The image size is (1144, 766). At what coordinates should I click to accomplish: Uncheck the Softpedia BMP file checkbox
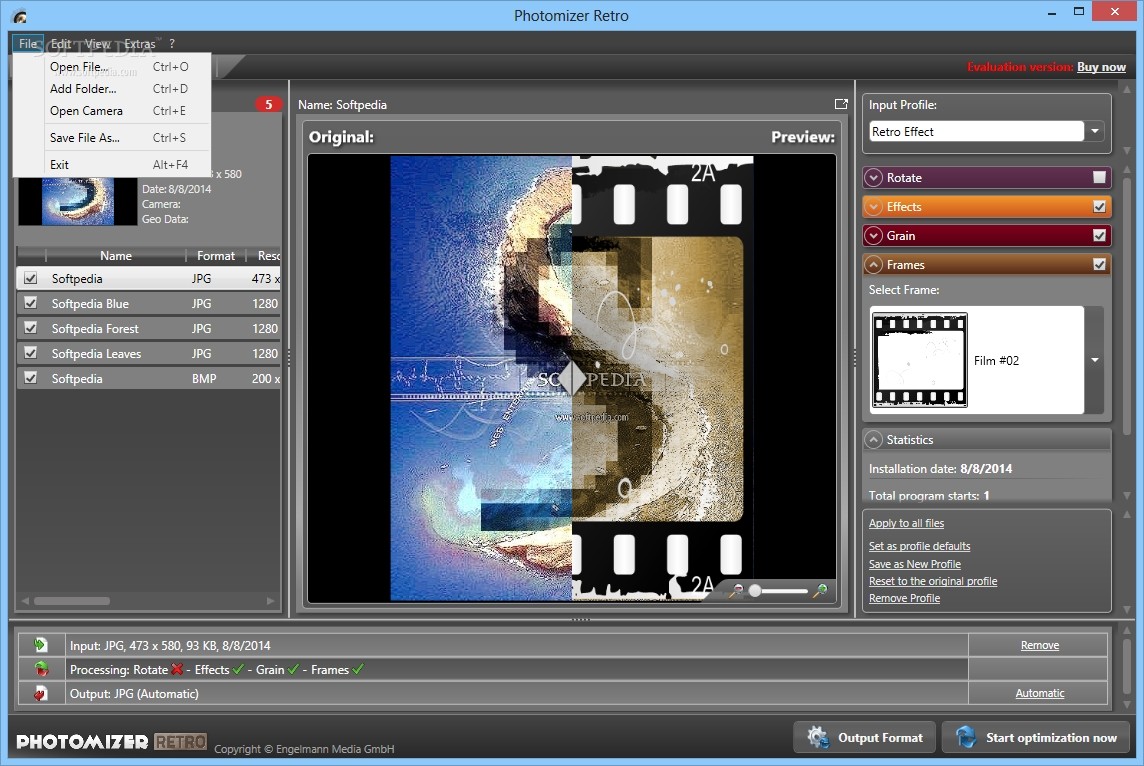[31, 378]
